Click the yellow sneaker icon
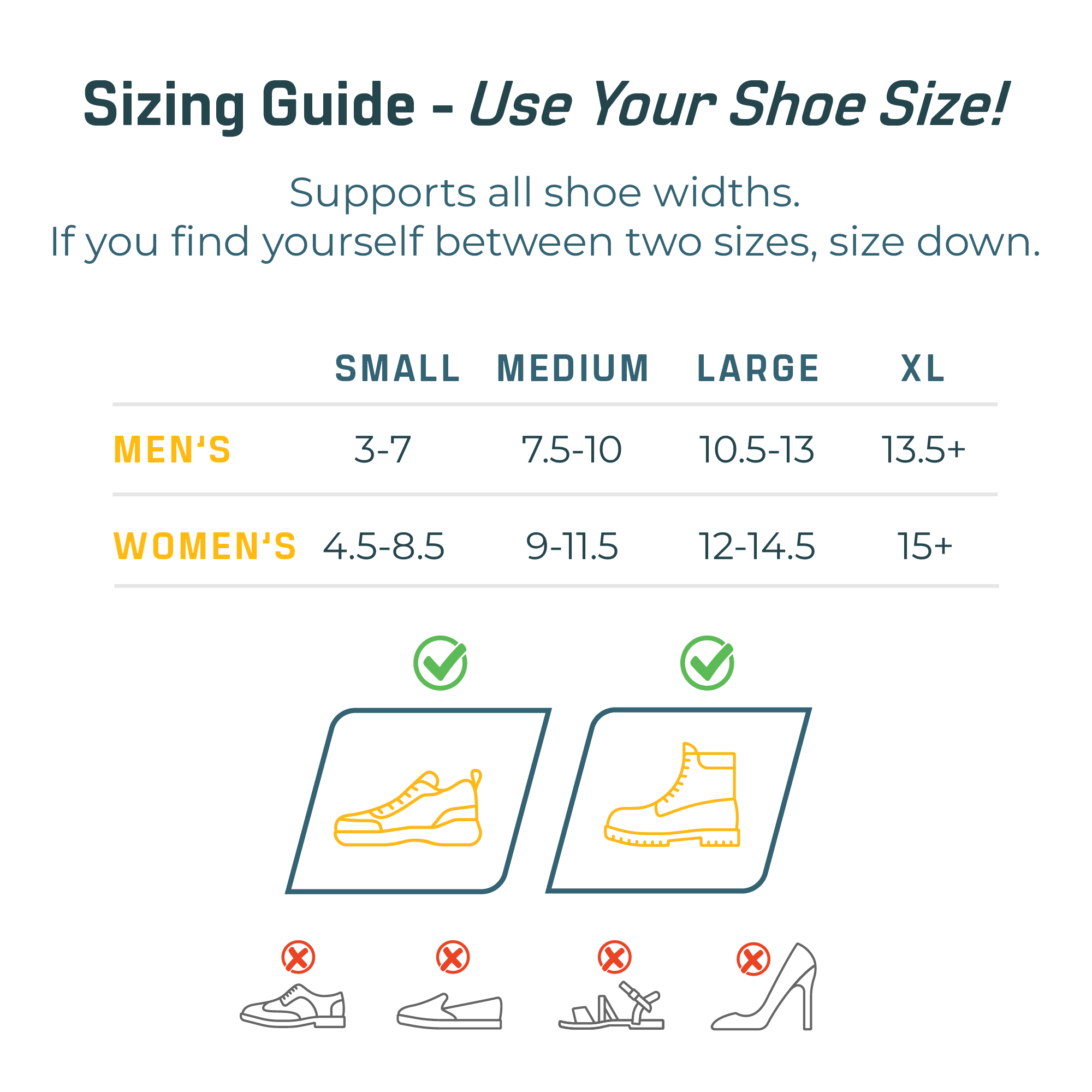This screenshot has height=1092, width=1092. click(x=407, y=809)
